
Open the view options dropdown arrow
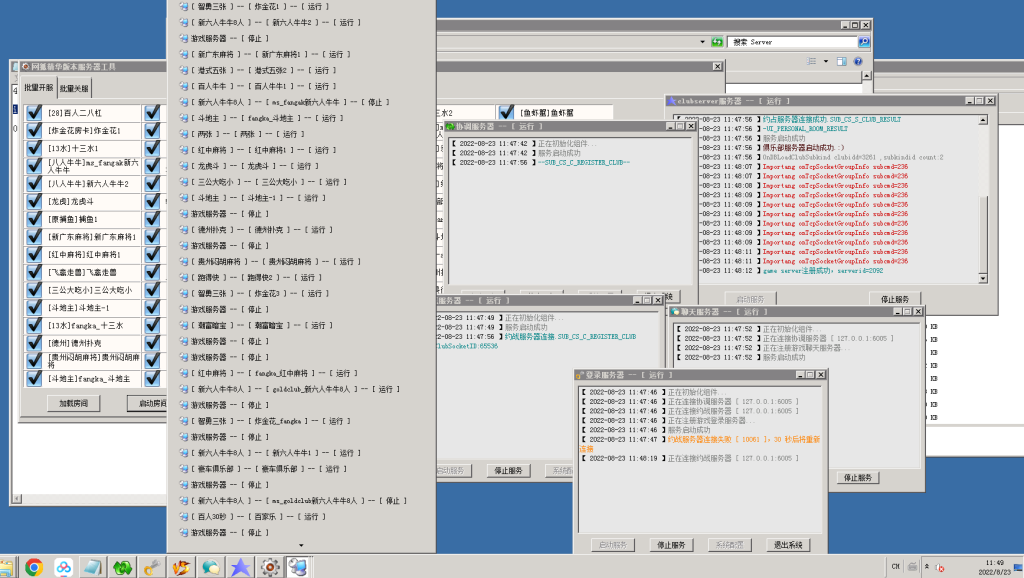tap(824, 62)
